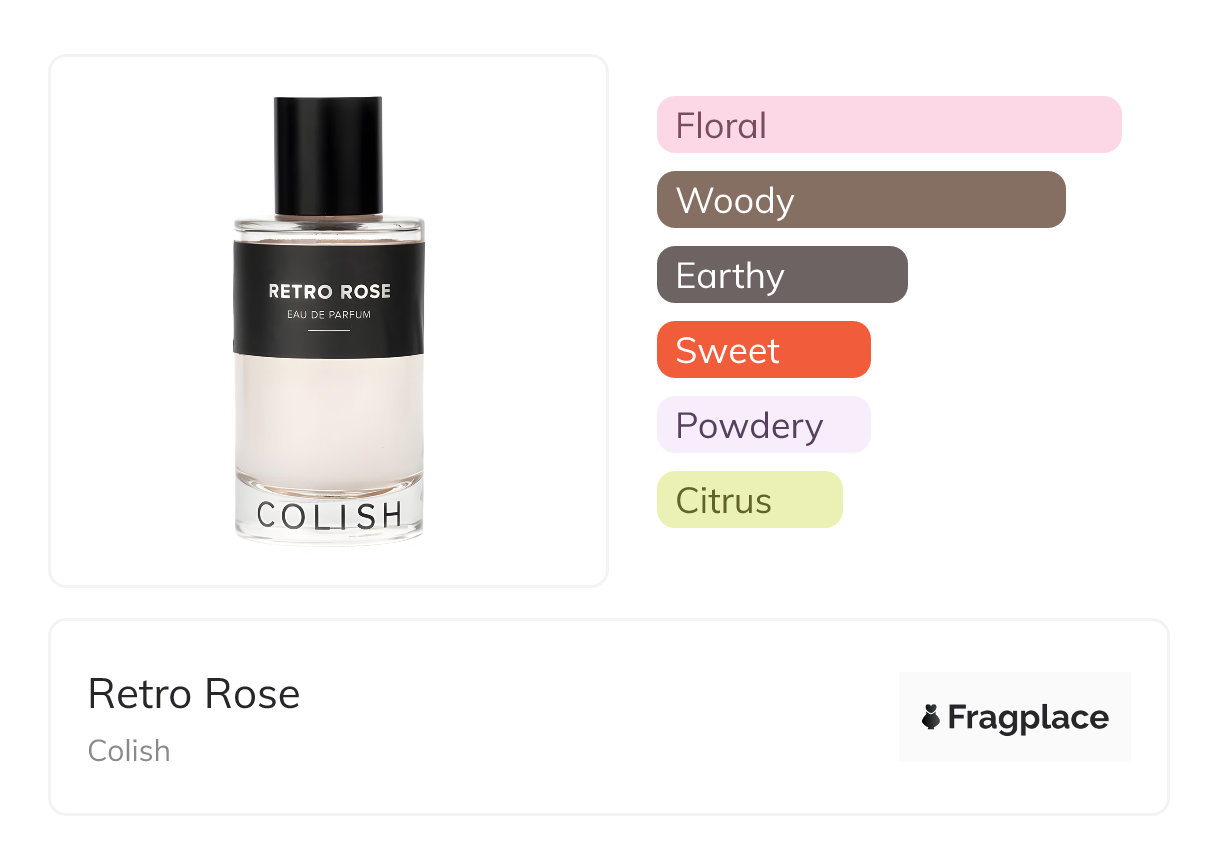Screen dimensions: 1218x864
Task: Click RETRO ROSE text on the bottle label
Action: [329, 292]
